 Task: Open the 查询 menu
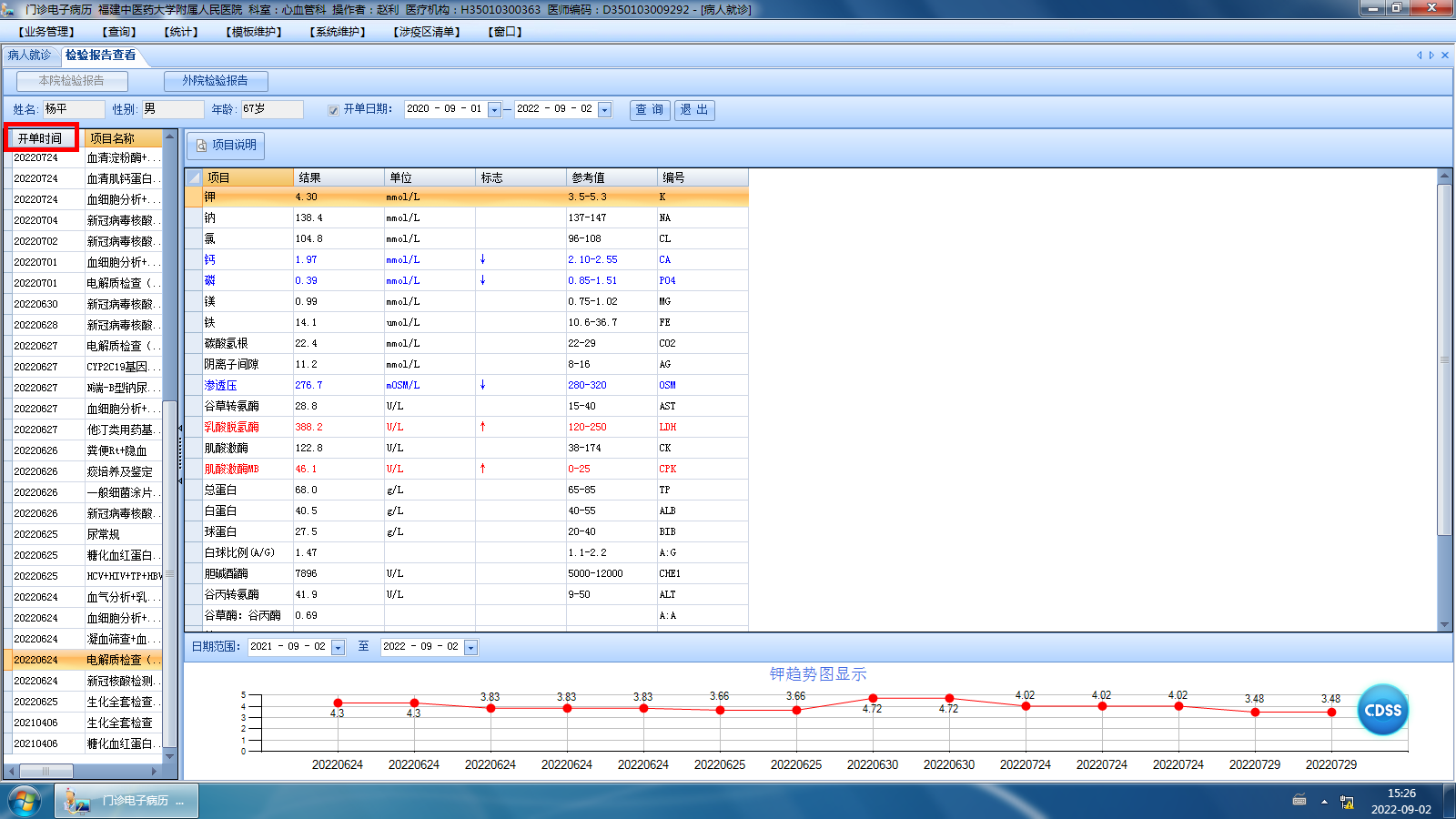[x=119, y=32]
